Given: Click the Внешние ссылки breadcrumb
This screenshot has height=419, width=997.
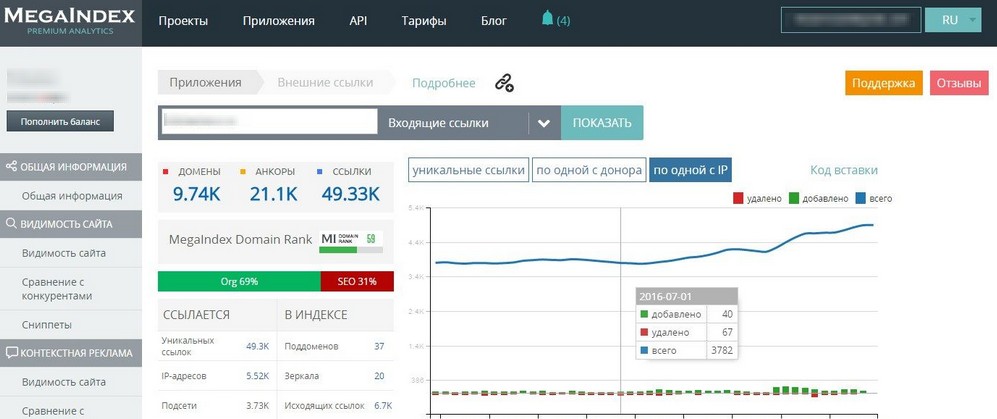Looking at the screenshot, I should 326,83.
